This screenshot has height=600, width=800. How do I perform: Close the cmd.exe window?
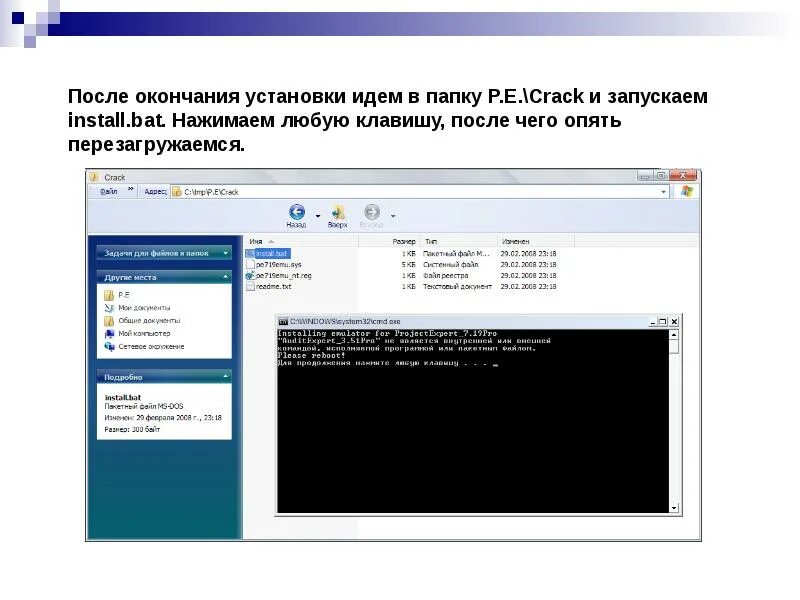coord(674,321)
